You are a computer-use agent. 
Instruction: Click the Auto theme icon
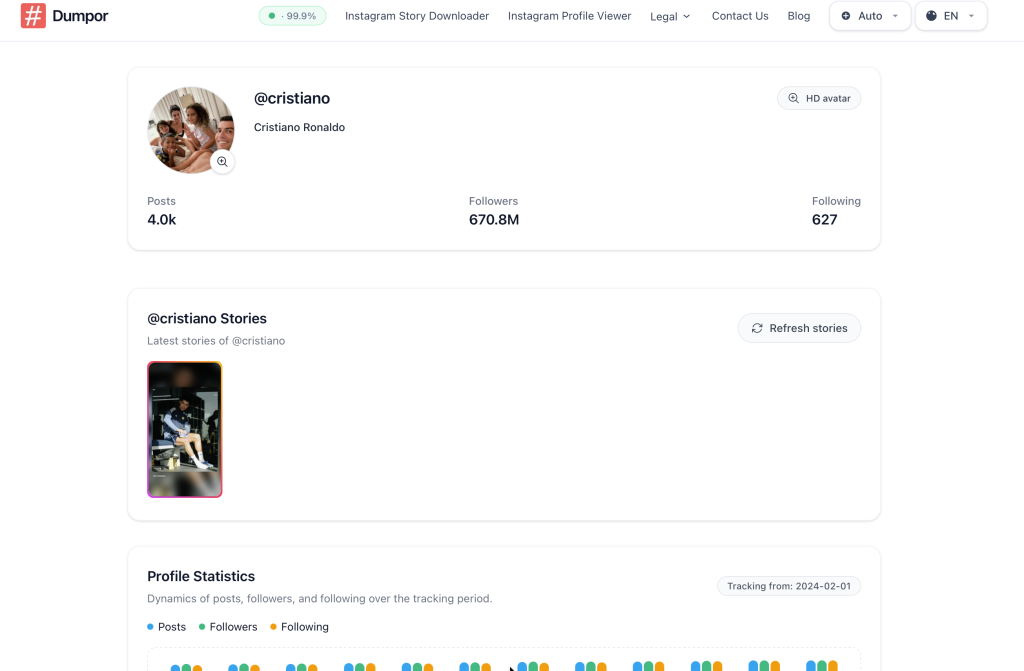(x=846, y=16)
